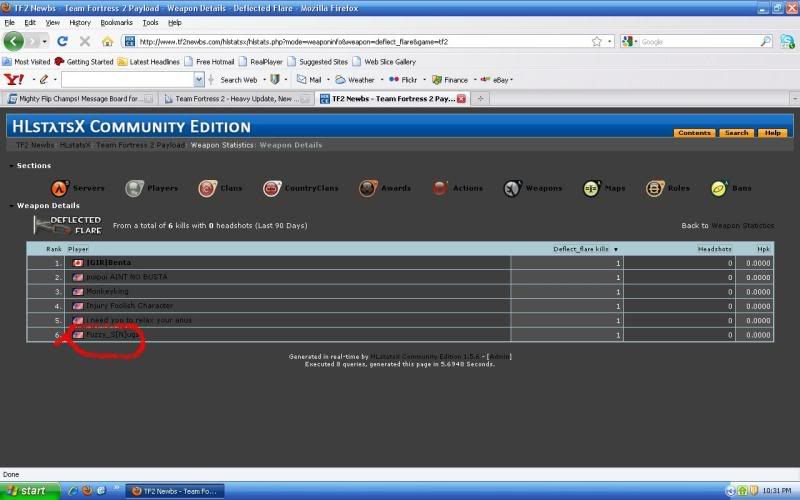Open the Actions section icon
The image size is (800, 500).
[x=440, y=188]
